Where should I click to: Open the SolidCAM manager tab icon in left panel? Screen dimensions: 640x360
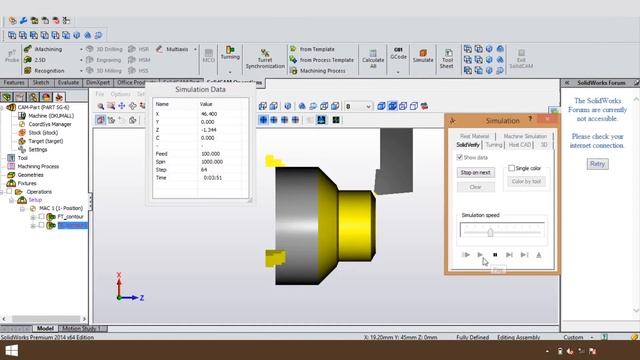(x=59, y=97)
